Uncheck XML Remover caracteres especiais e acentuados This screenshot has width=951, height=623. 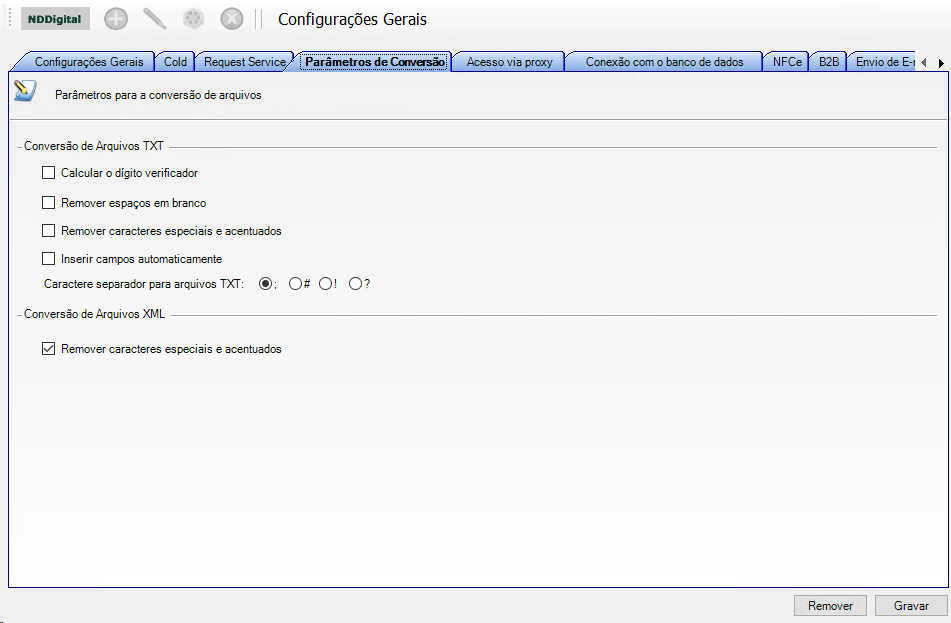(49, 349)
